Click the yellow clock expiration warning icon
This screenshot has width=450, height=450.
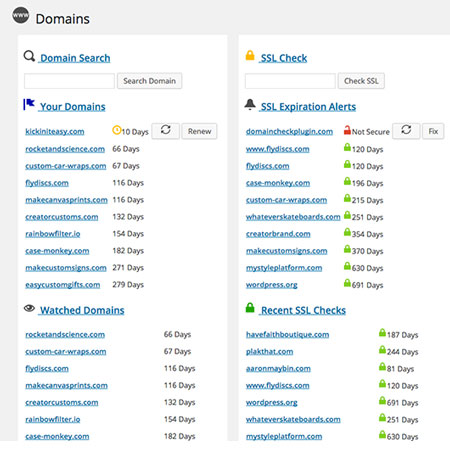coord(117,130)
